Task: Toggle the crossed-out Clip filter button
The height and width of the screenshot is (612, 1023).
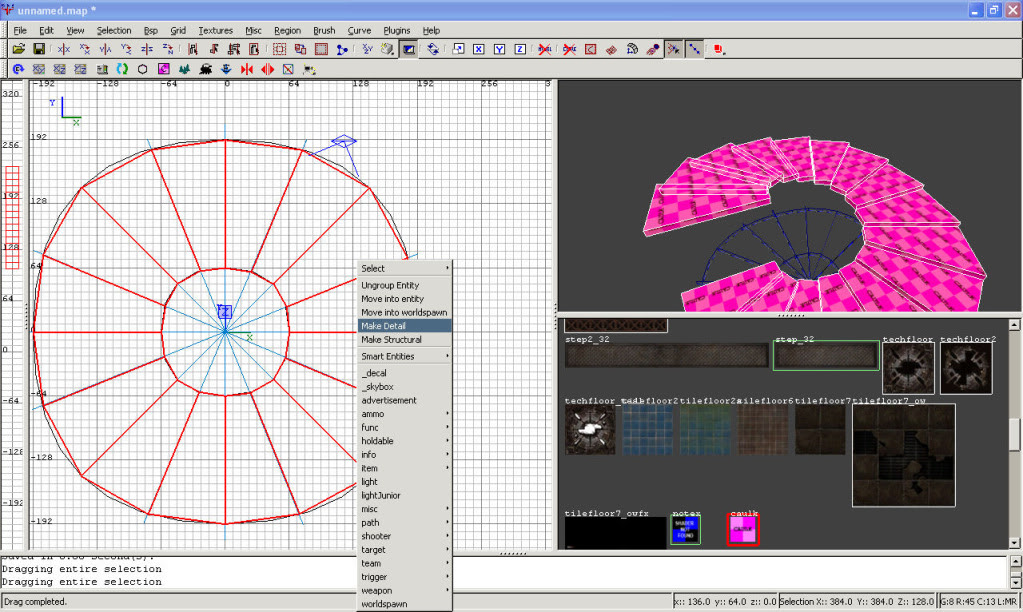Action: tap(569, 49)
